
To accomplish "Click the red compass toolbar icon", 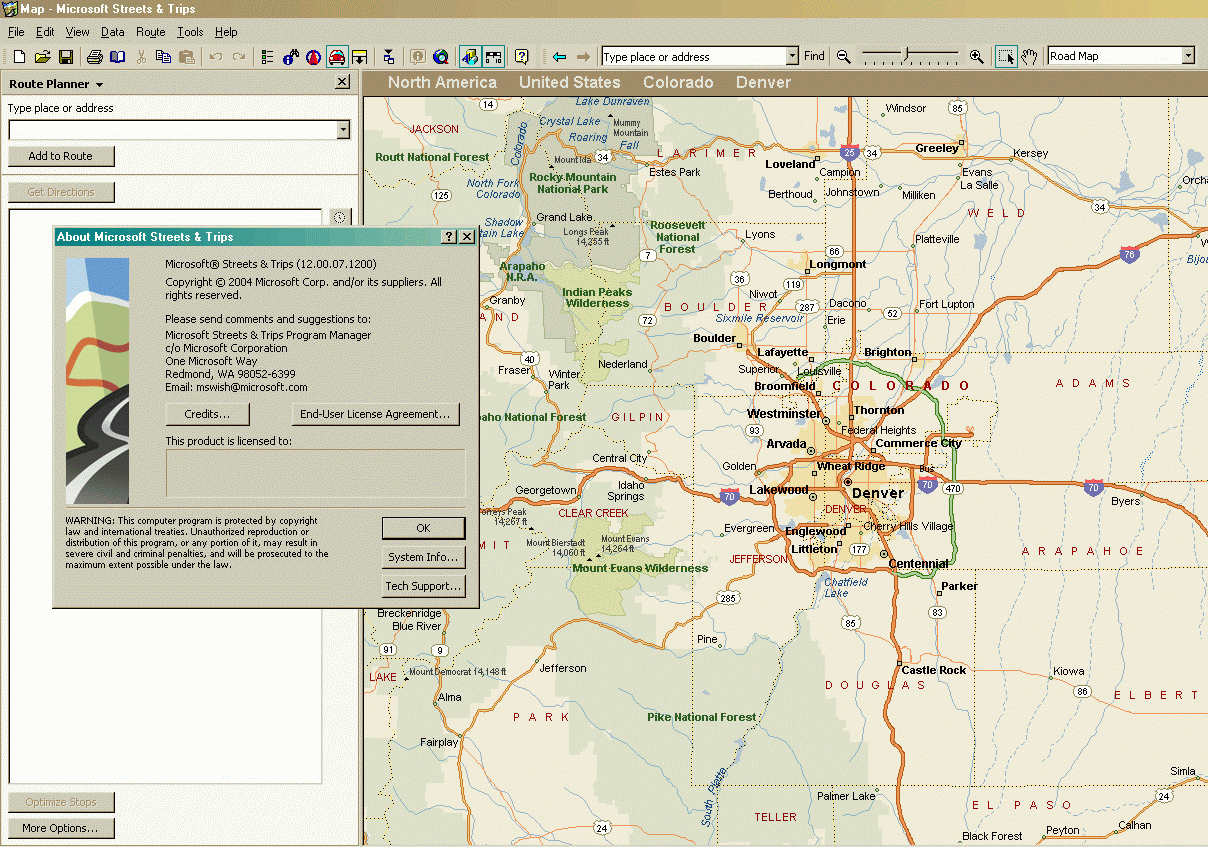I will coord(314,57).
